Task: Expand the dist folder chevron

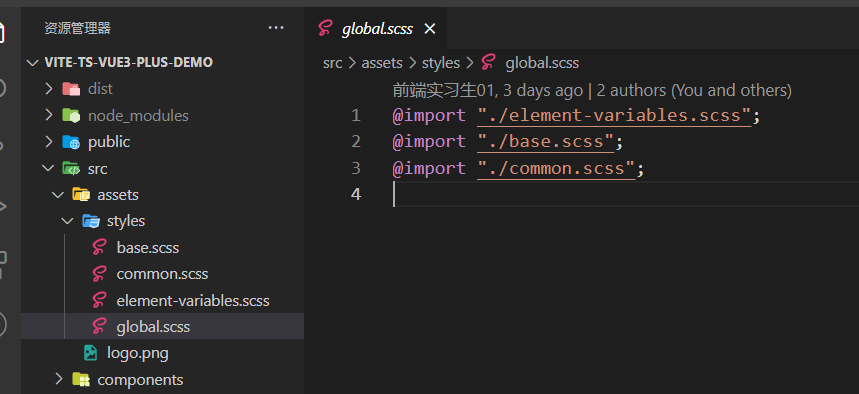Action: [49, 89]
